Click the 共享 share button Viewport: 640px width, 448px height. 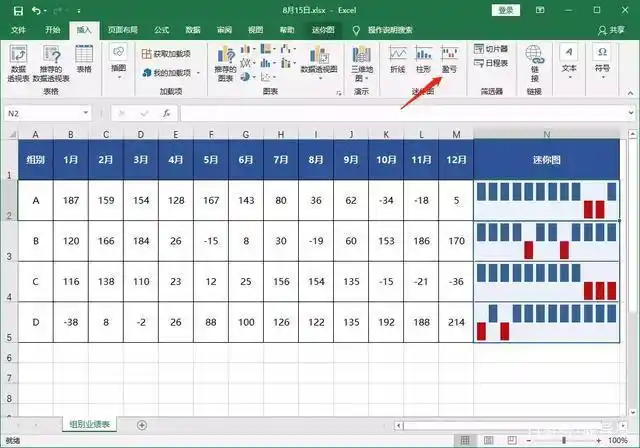[609, 31]
